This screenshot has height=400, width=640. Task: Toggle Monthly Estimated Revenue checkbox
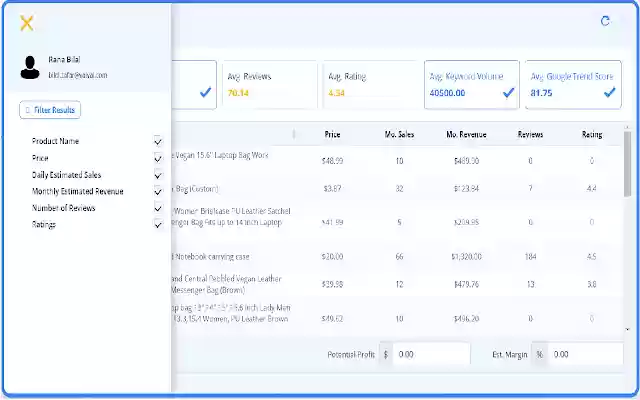[x=158, y=191]
